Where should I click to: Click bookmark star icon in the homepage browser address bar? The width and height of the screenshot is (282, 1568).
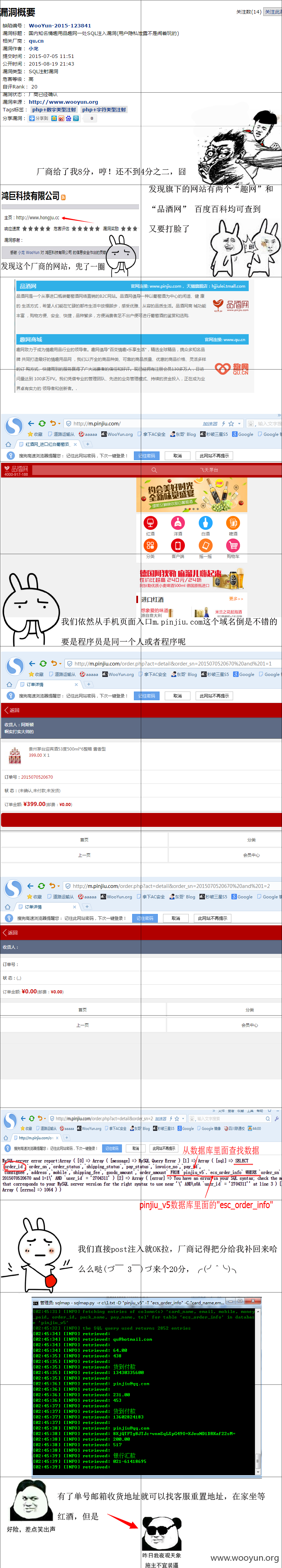tap(231, 423)
